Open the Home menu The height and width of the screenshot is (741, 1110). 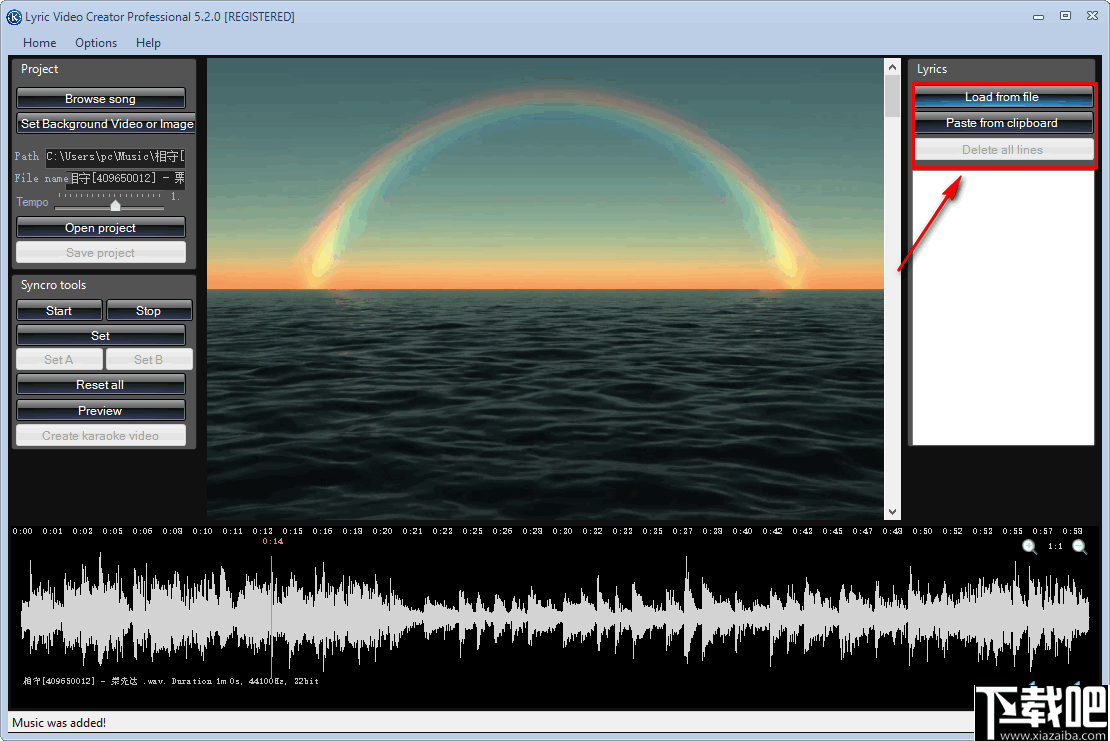pyautogui.click(x=40, y=42)
